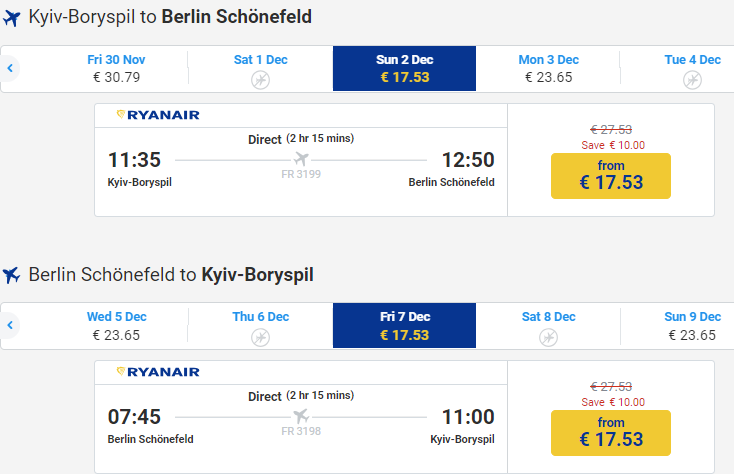Choose the Mon 3 Dec outbound date

(x=548, y=68)
